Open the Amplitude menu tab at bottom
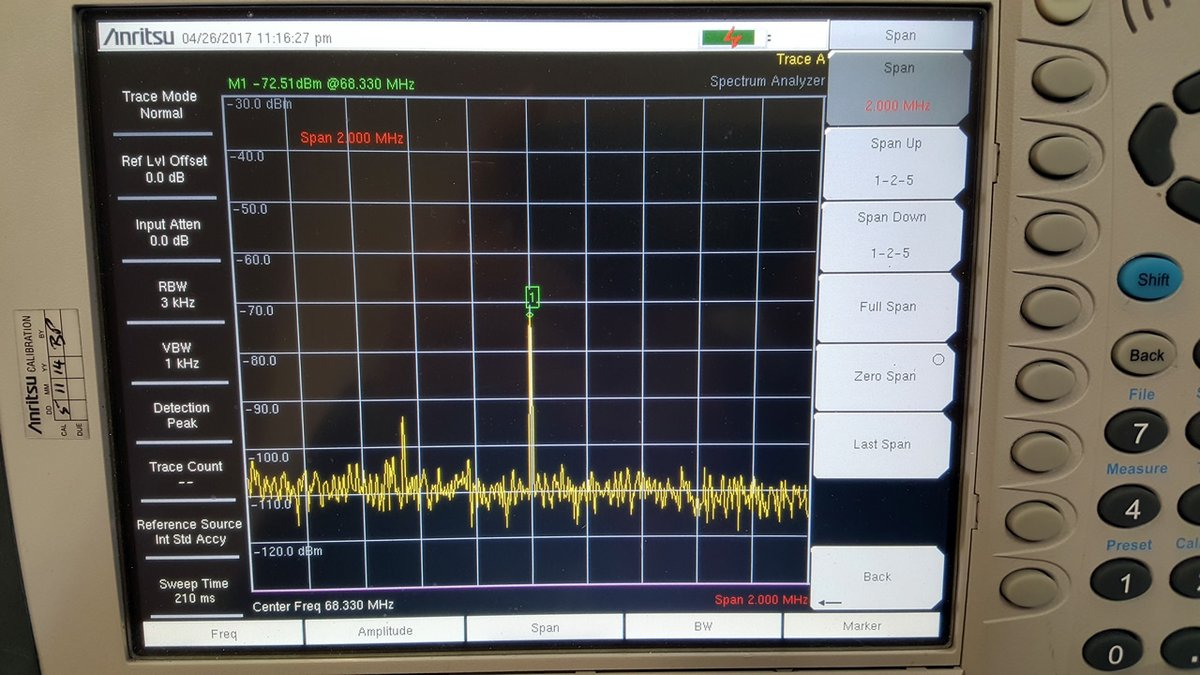Screen dimensions: 1200x675 [x=385, y=630]
